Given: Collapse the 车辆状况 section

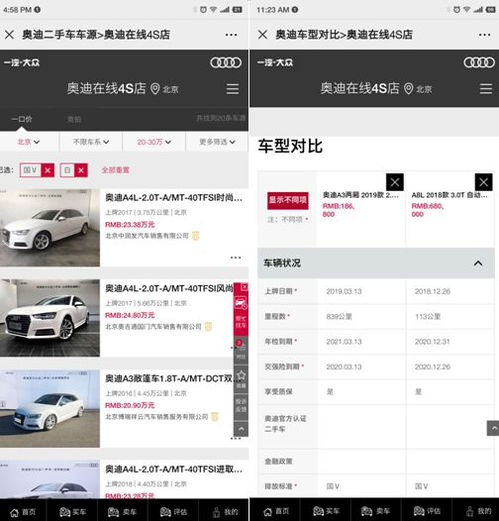Looking at the screenshot, I should pyautogui.click(x=478, y=263).
